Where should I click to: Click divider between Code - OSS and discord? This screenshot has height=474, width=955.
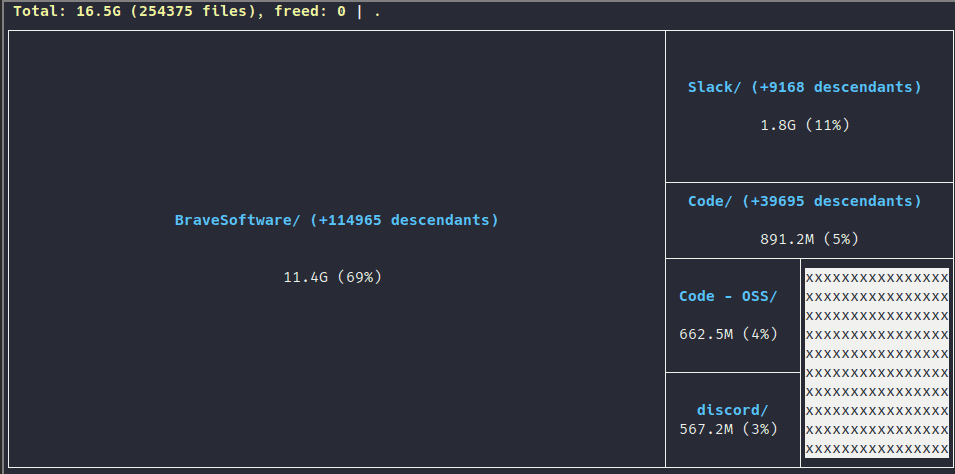coord(733,372)
